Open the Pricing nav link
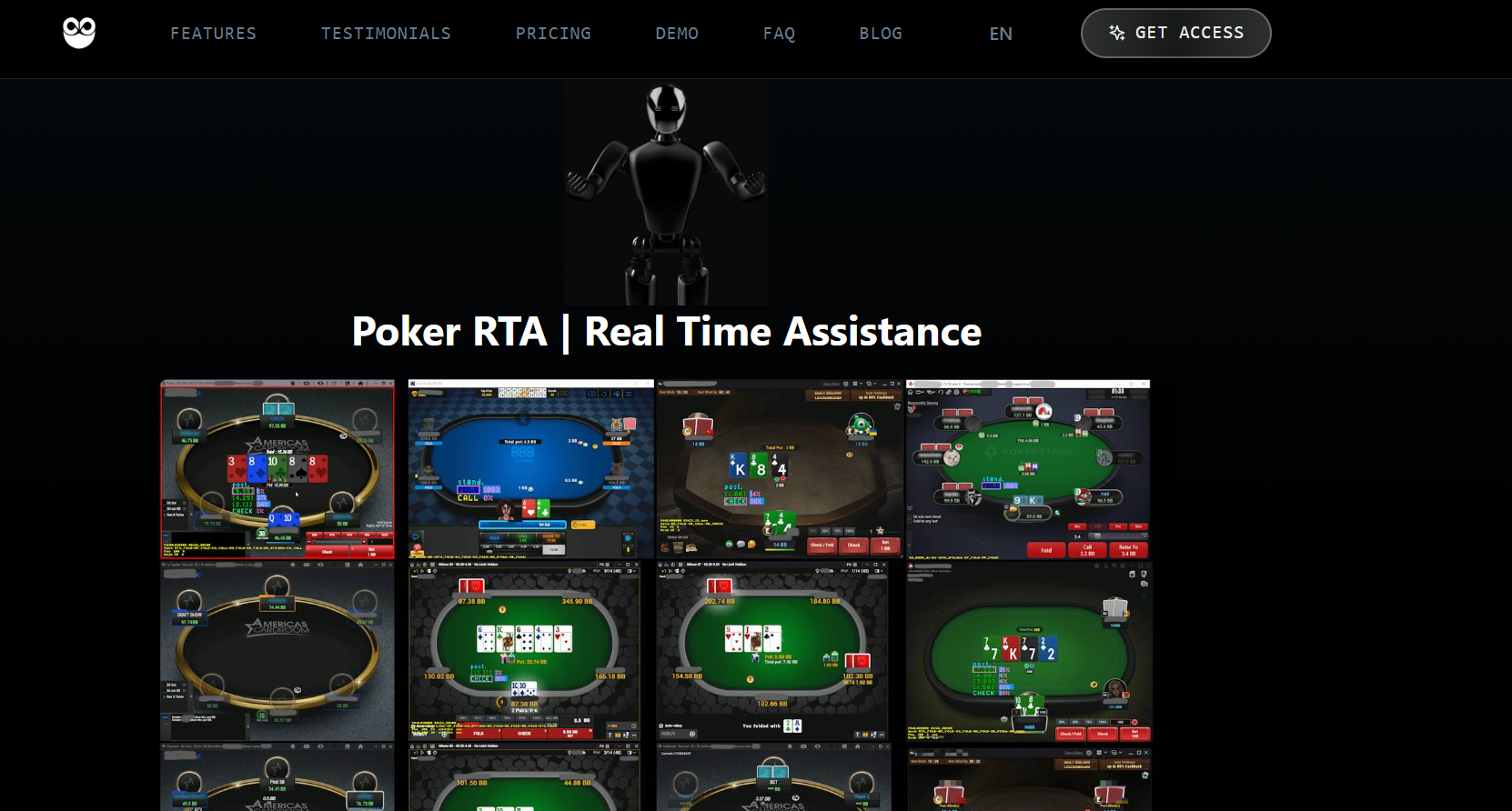1512x811 pixels. tap(553, 34)
